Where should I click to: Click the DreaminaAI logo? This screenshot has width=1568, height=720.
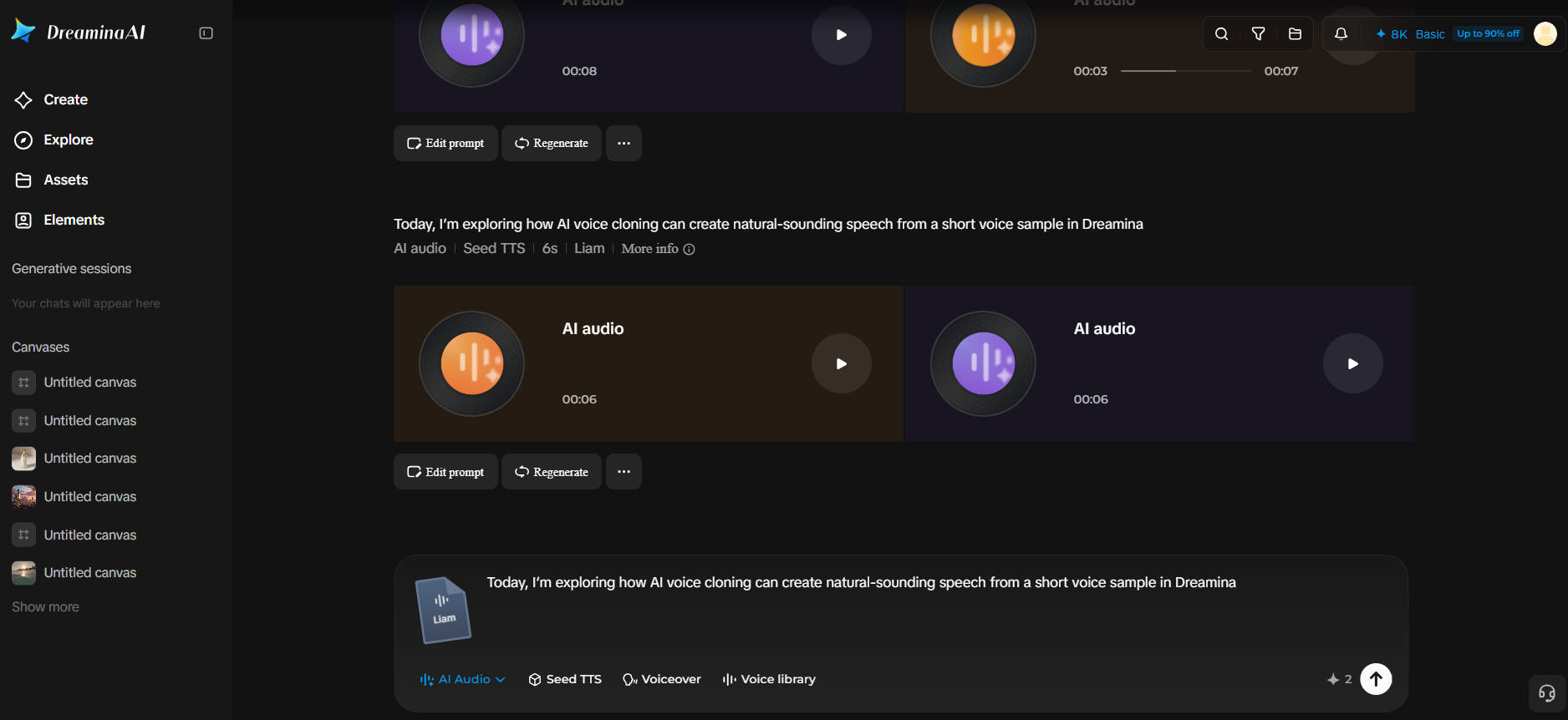pyautogui.click(x=79, y=32)
